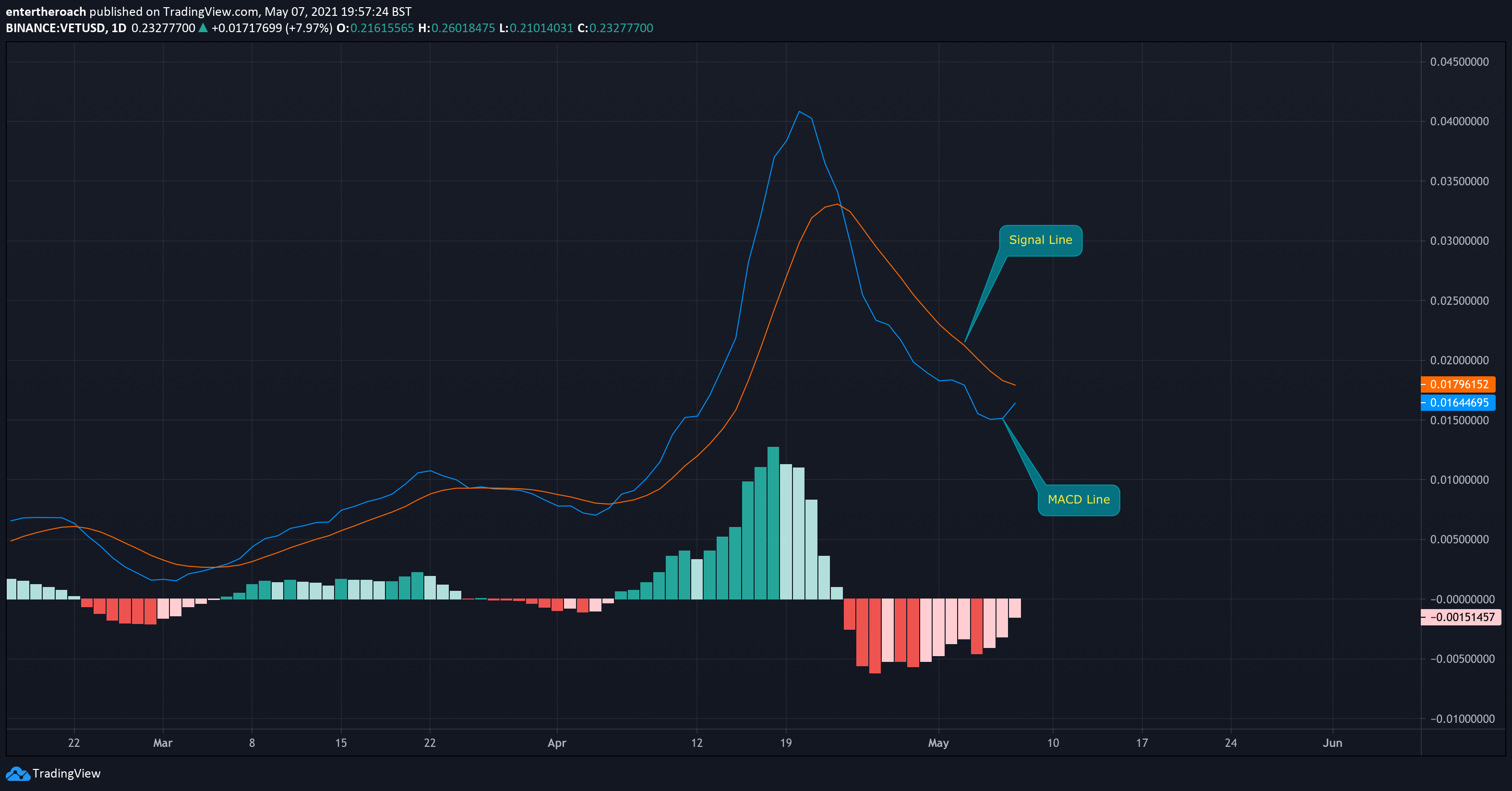The height and width of the screenshot is (791, 1512).
Task: Click the BINANCE:VETUSD, 1D symbol label
Action: [x=66, y=28]
